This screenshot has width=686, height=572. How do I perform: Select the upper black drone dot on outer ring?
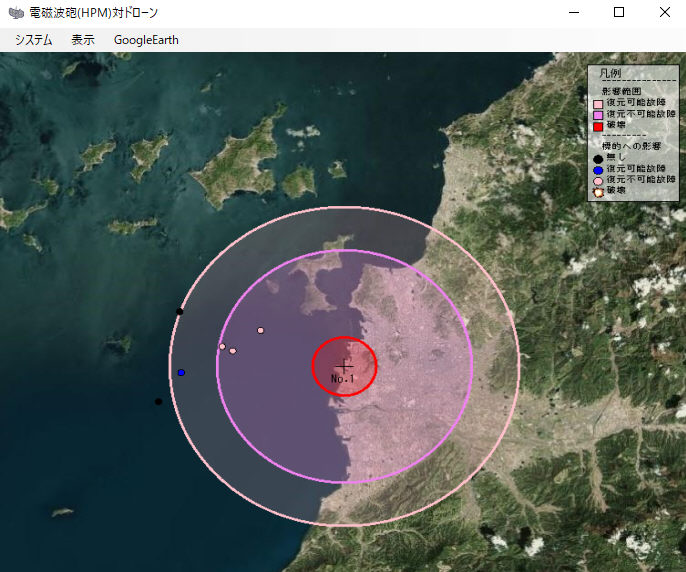pos(180,312)
